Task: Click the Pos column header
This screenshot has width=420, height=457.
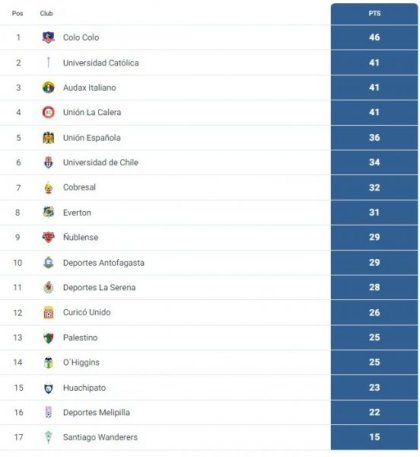Action: [x=17, y=13]
